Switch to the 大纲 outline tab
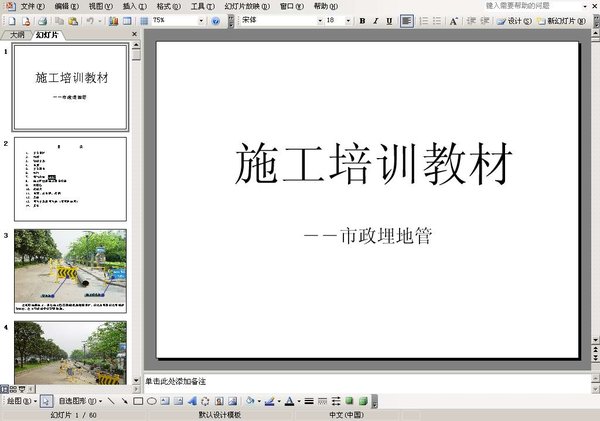This screenshot has width=600, height=421. click(16, 35)
